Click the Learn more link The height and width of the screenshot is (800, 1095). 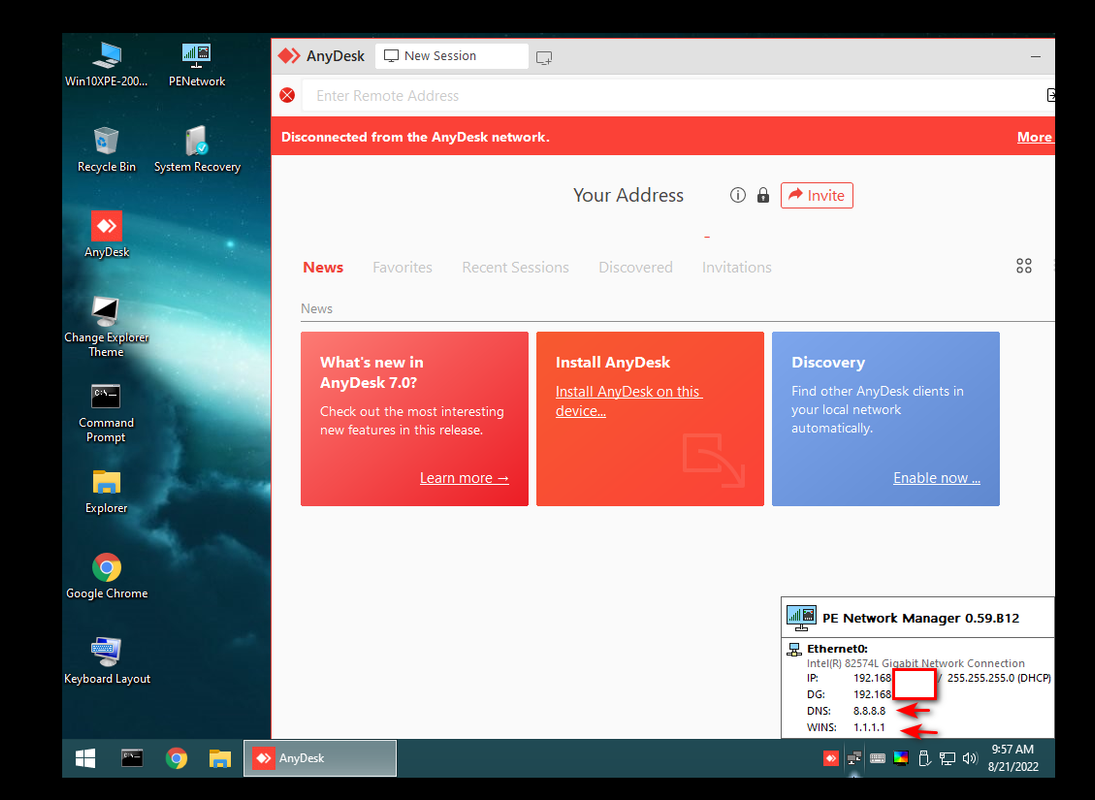pyautogui.click(x=464, y=478)
